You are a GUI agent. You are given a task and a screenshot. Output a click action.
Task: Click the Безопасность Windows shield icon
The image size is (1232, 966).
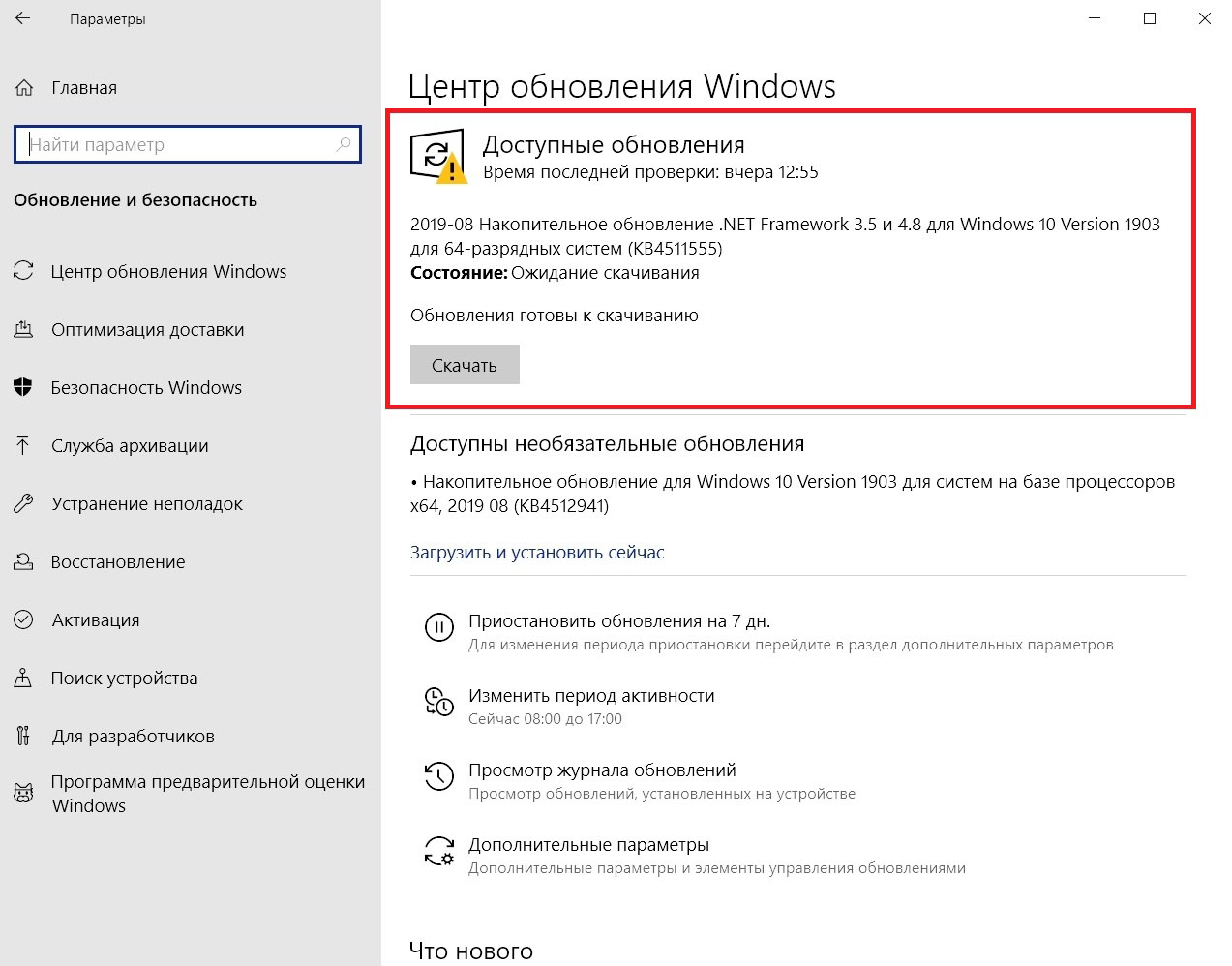(x=24, y=387)
